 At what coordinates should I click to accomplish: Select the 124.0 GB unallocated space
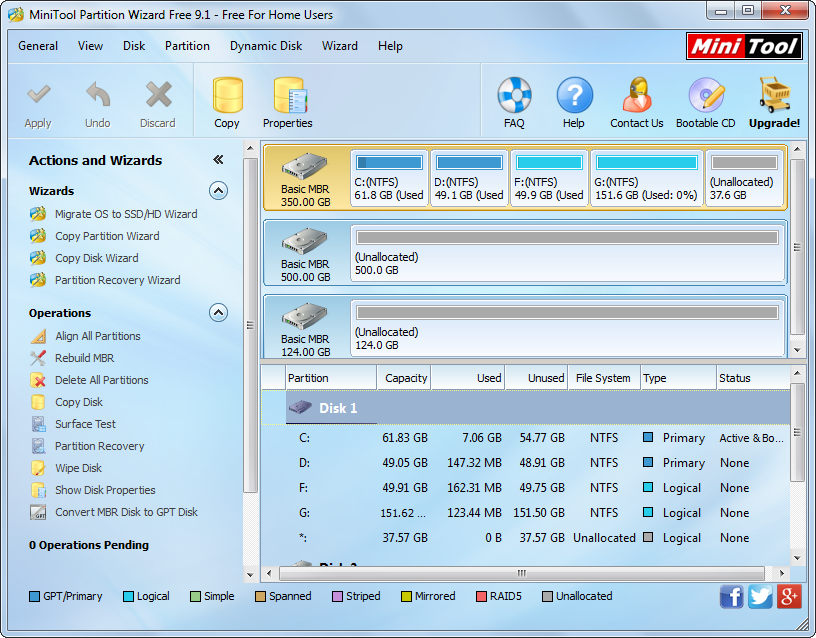pyautogui.click(x=567, y=328)
